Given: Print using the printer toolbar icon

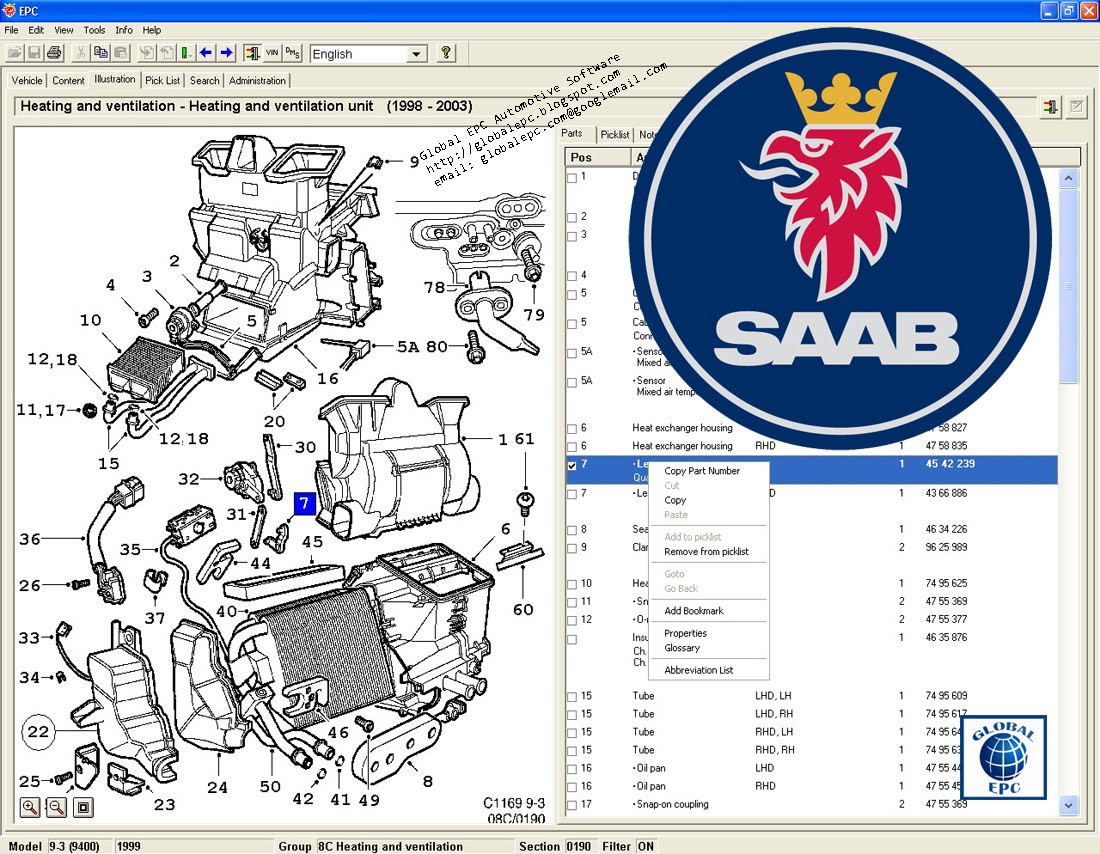Looking at the screenshot, I should coord(54,53).
